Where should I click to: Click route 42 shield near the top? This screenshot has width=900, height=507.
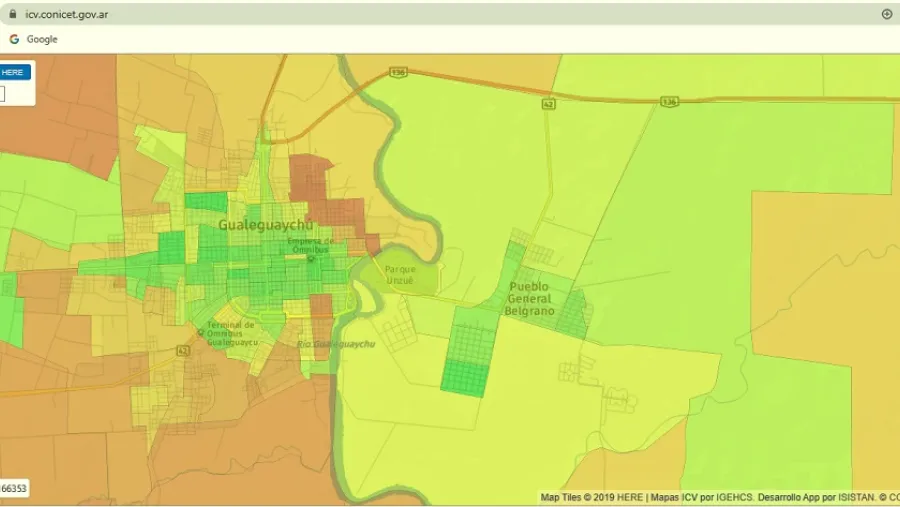point(548,103)
